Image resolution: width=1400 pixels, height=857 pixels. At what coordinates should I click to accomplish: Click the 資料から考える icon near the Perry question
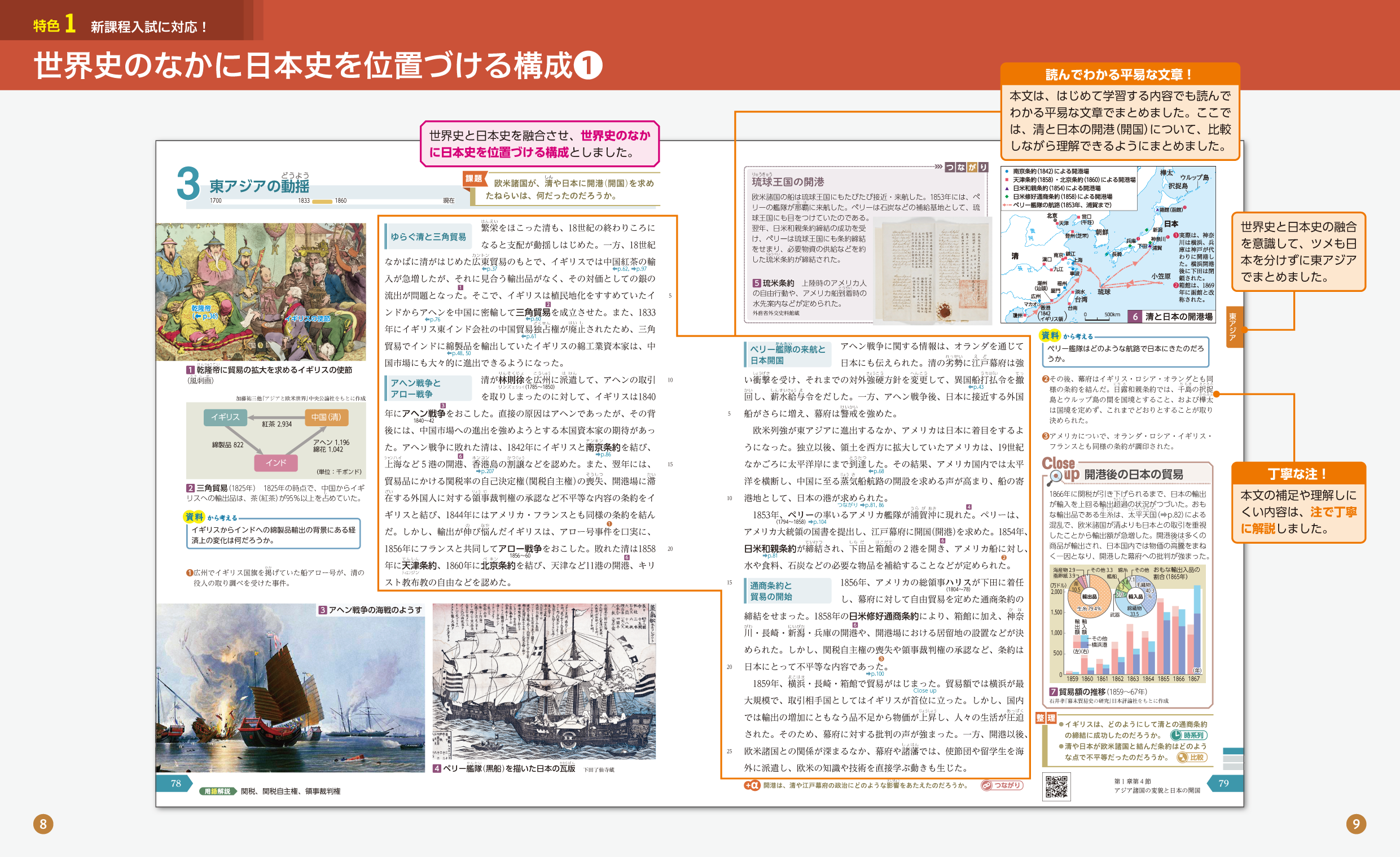coord(1050,335)
